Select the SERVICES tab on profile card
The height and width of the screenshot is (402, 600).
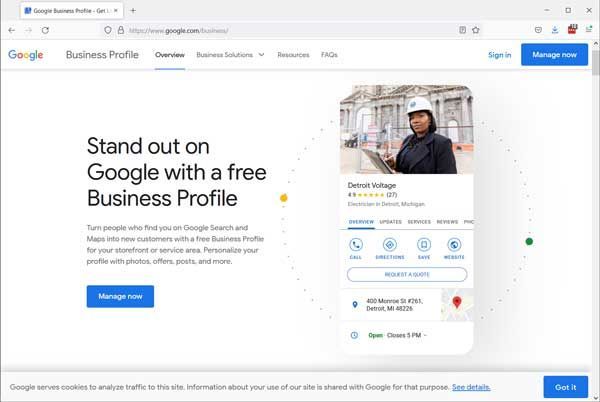pyautogui.click(x=419, y=222)
